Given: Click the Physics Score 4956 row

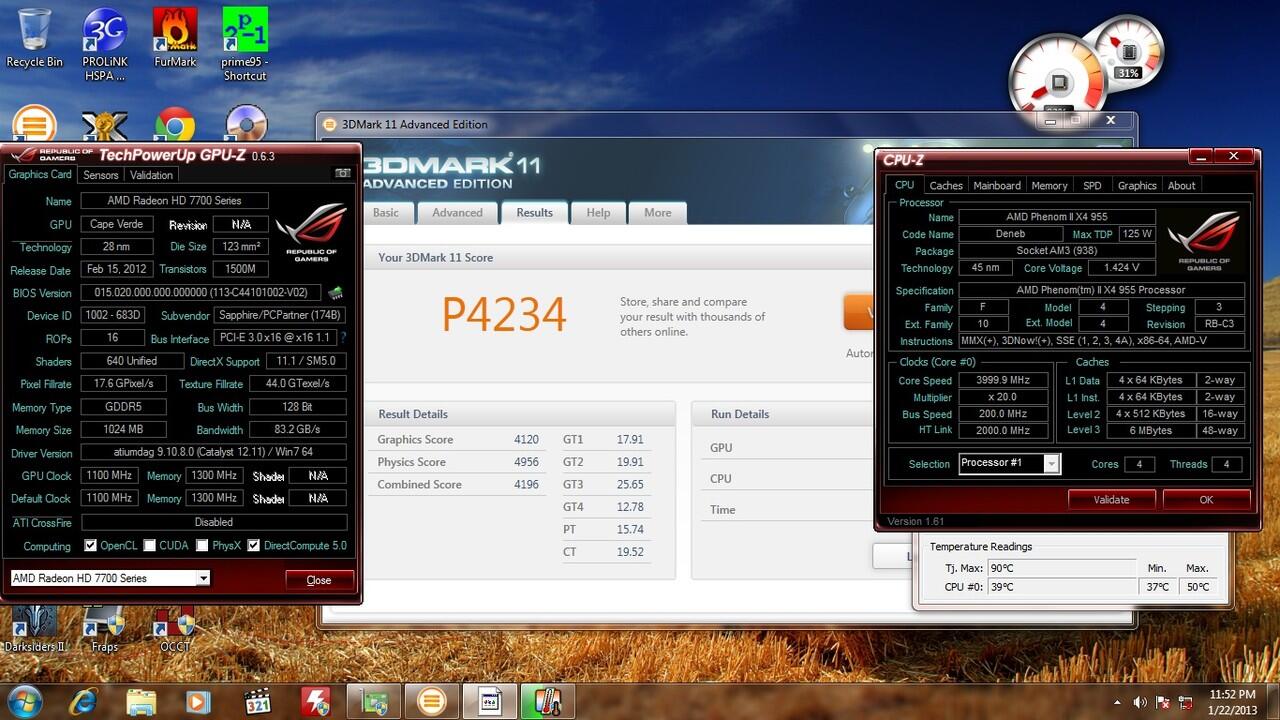Looking at the screenshot, I should point(458,462).
